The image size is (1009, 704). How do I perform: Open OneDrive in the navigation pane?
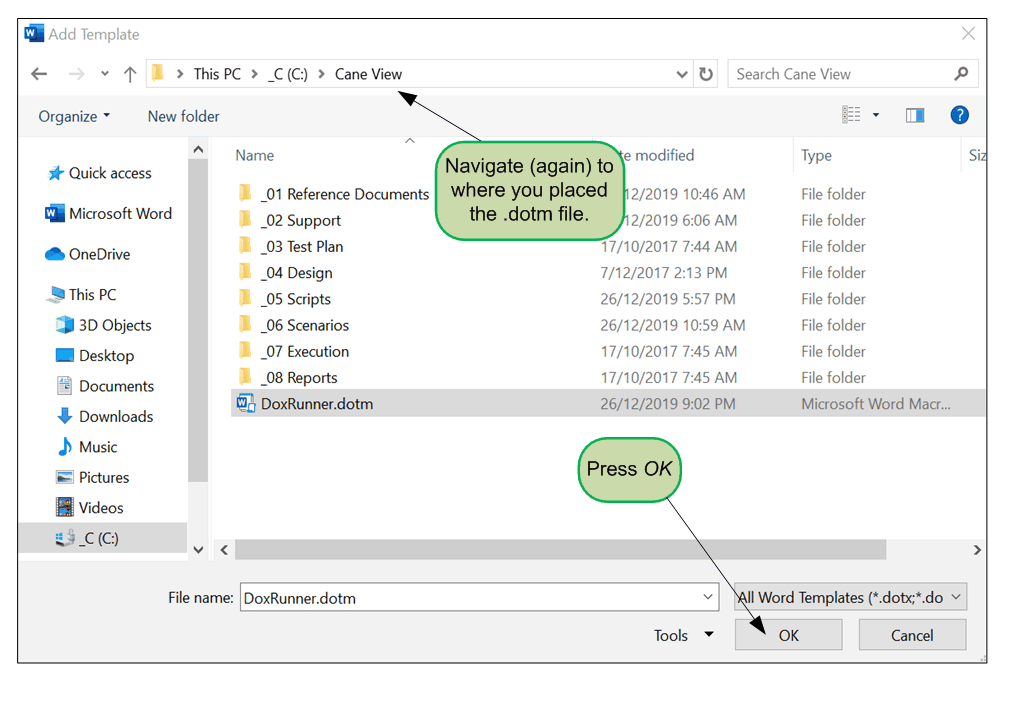(x=88, y=254)
